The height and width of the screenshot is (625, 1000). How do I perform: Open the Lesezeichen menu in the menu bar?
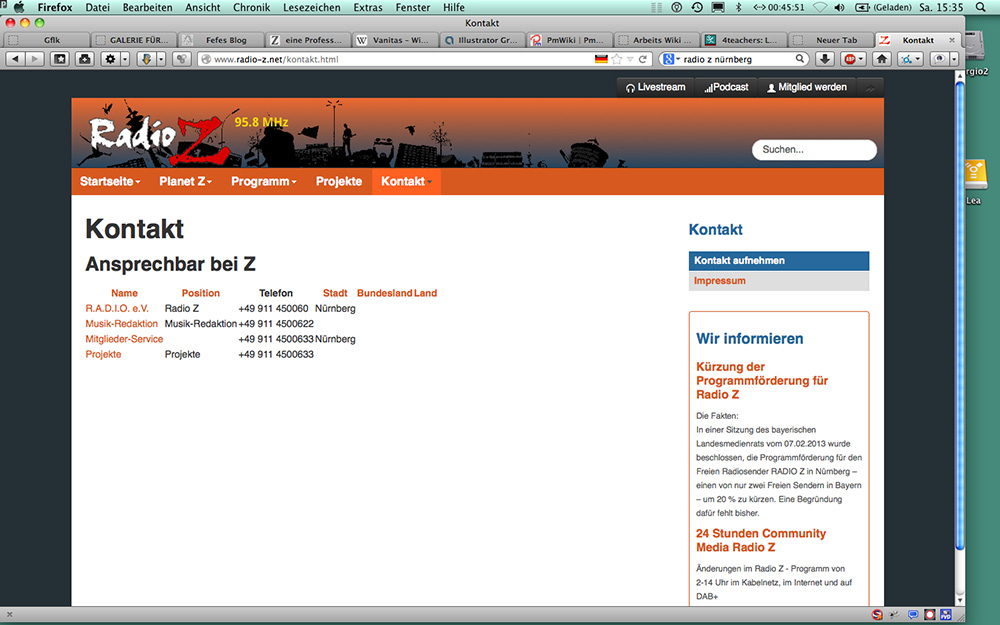point(312,7)
